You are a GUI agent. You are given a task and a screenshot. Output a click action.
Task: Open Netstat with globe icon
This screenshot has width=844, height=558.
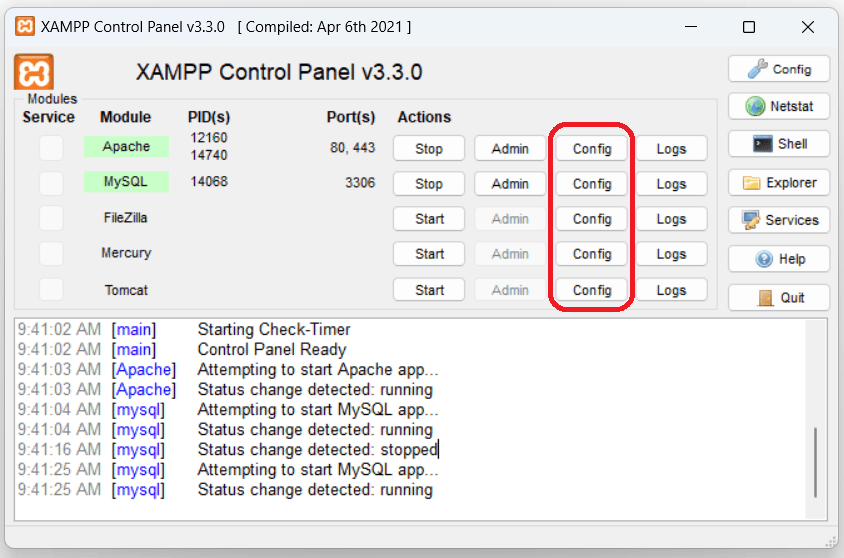click(779, 106)
